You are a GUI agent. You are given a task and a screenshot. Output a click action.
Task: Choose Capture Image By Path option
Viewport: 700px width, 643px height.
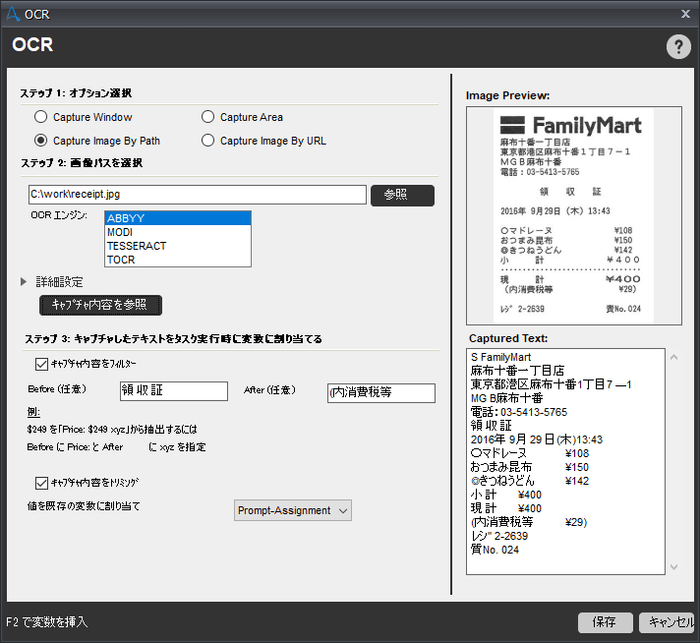41,141
